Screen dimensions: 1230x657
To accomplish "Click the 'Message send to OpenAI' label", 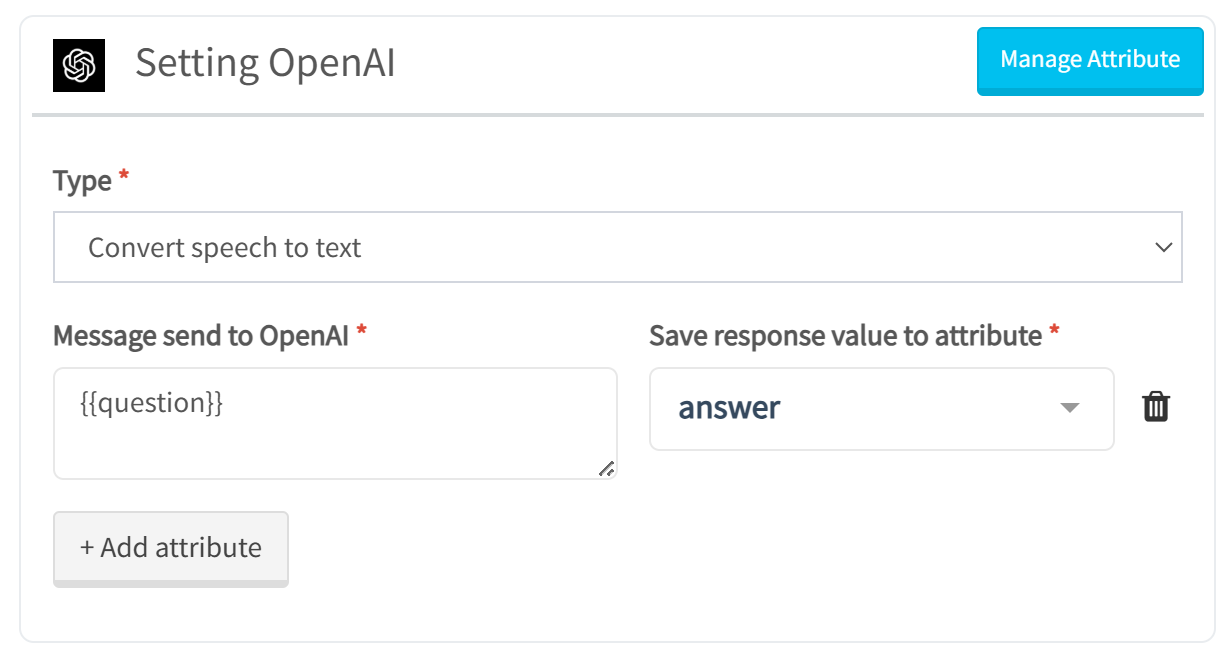I will (201, 336).
